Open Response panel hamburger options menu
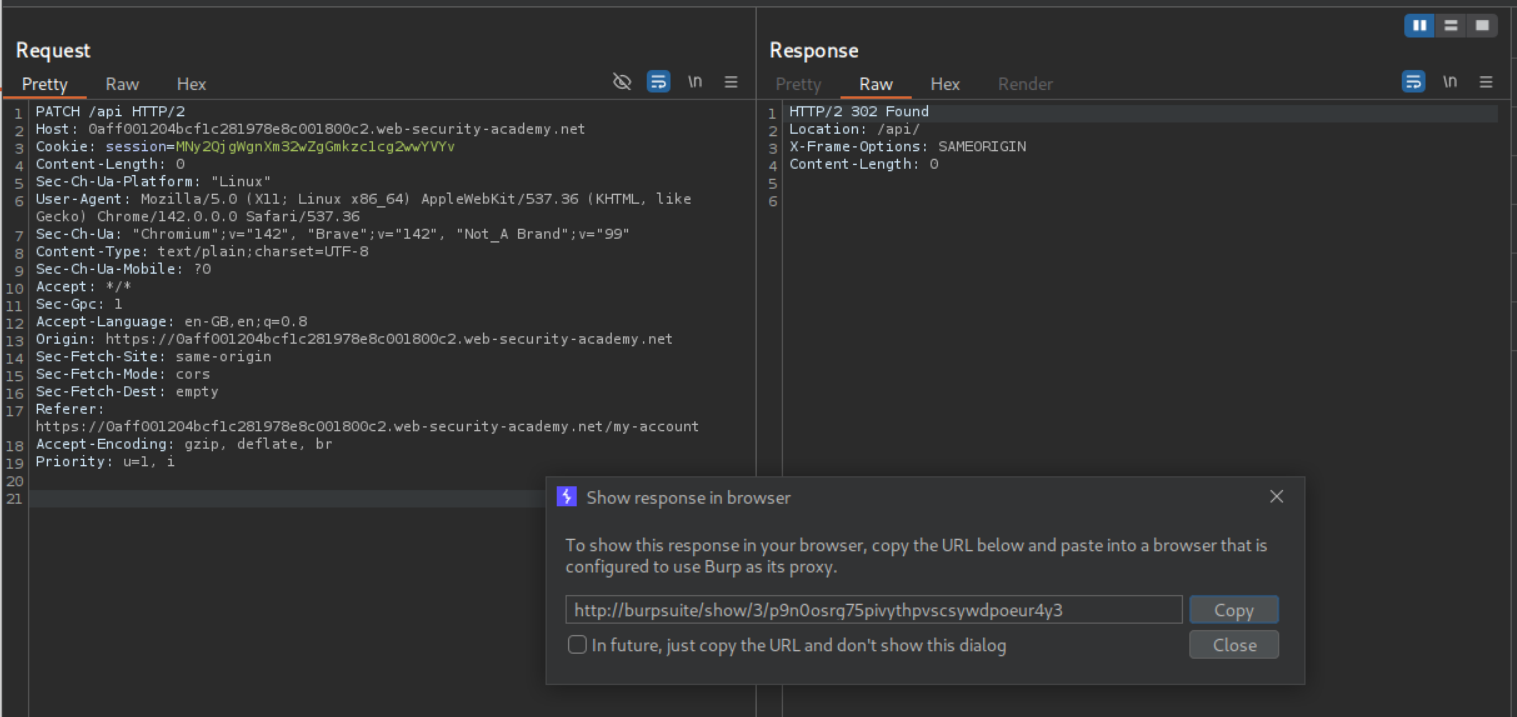 1486,82
